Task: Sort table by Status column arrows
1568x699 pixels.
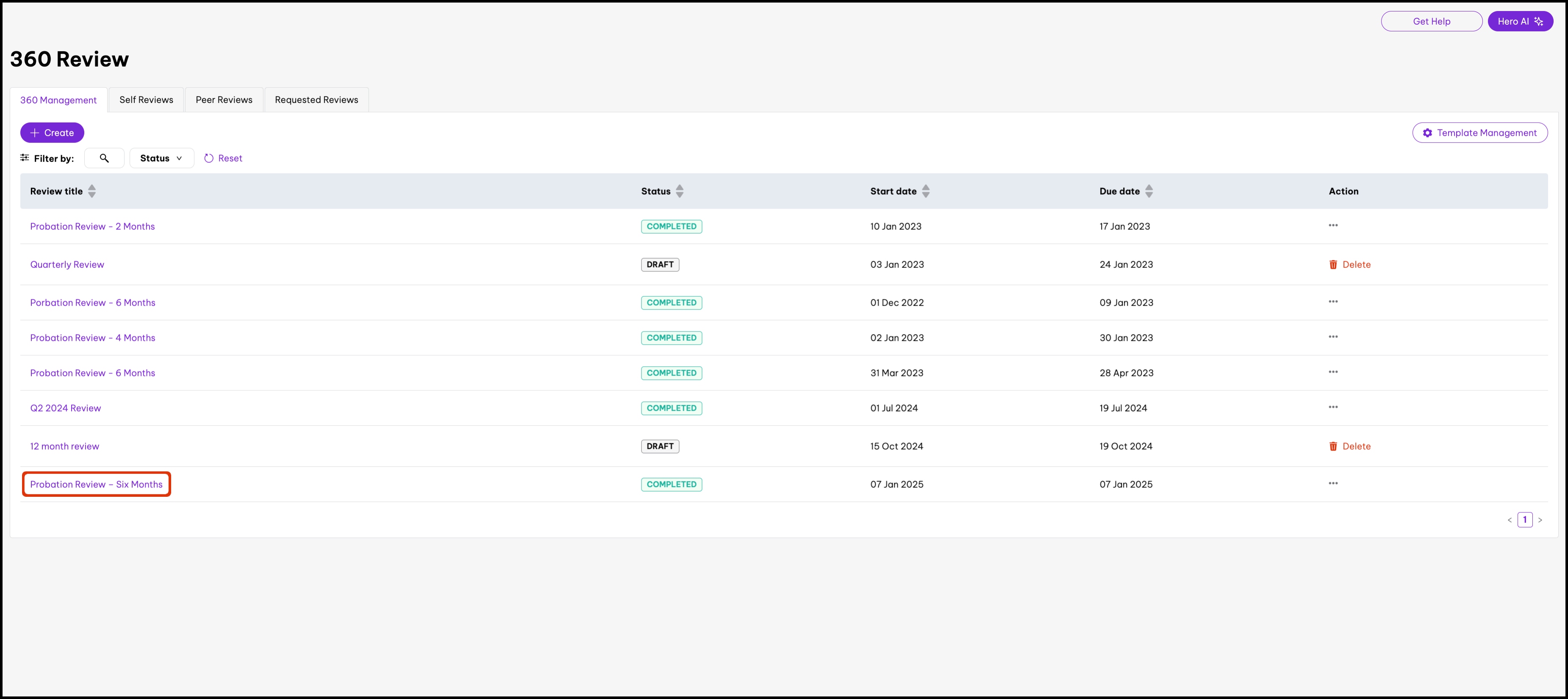Action: (679, 191)
